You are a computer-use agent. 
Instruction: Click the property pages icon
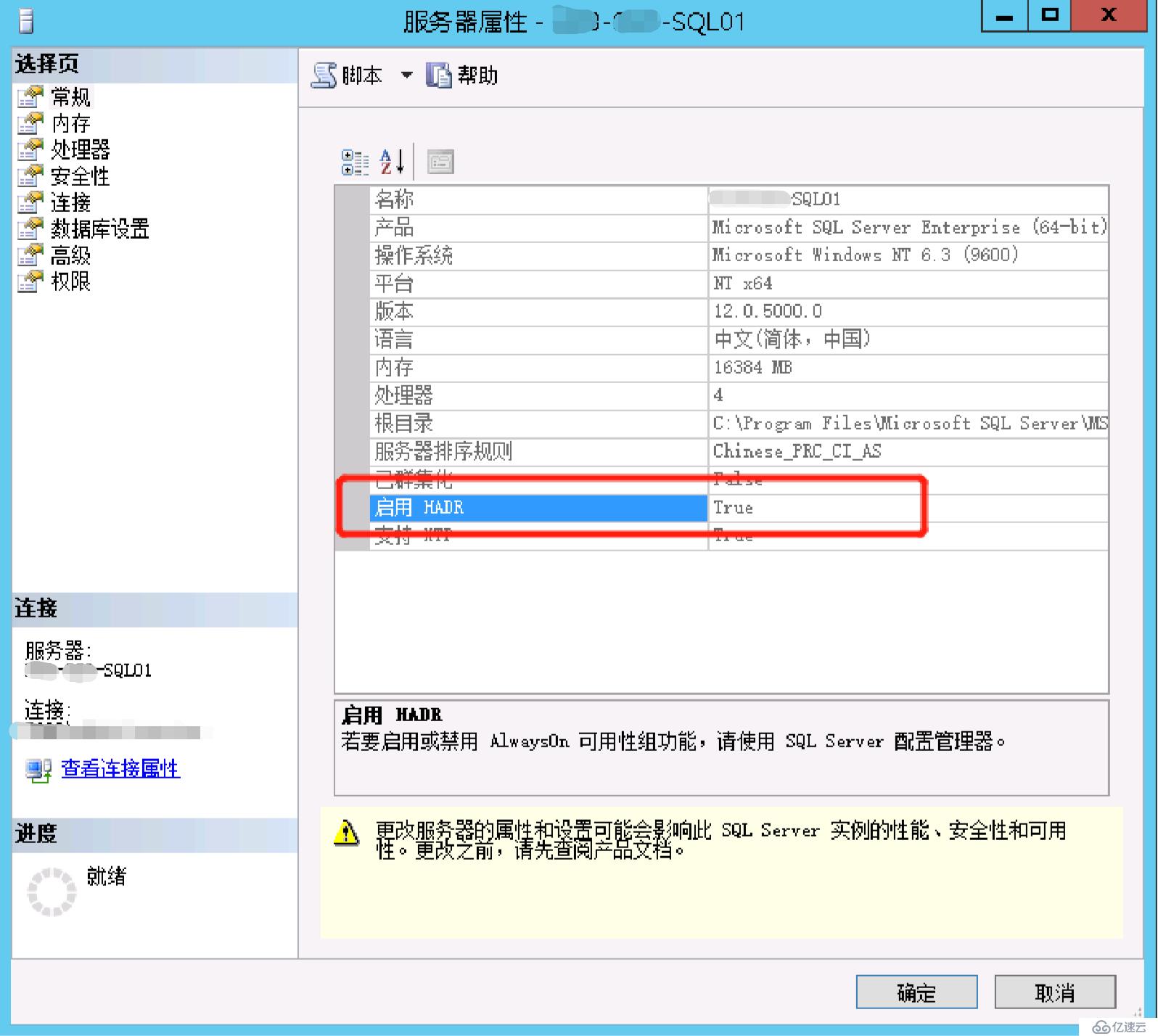(x=440, y=163)
